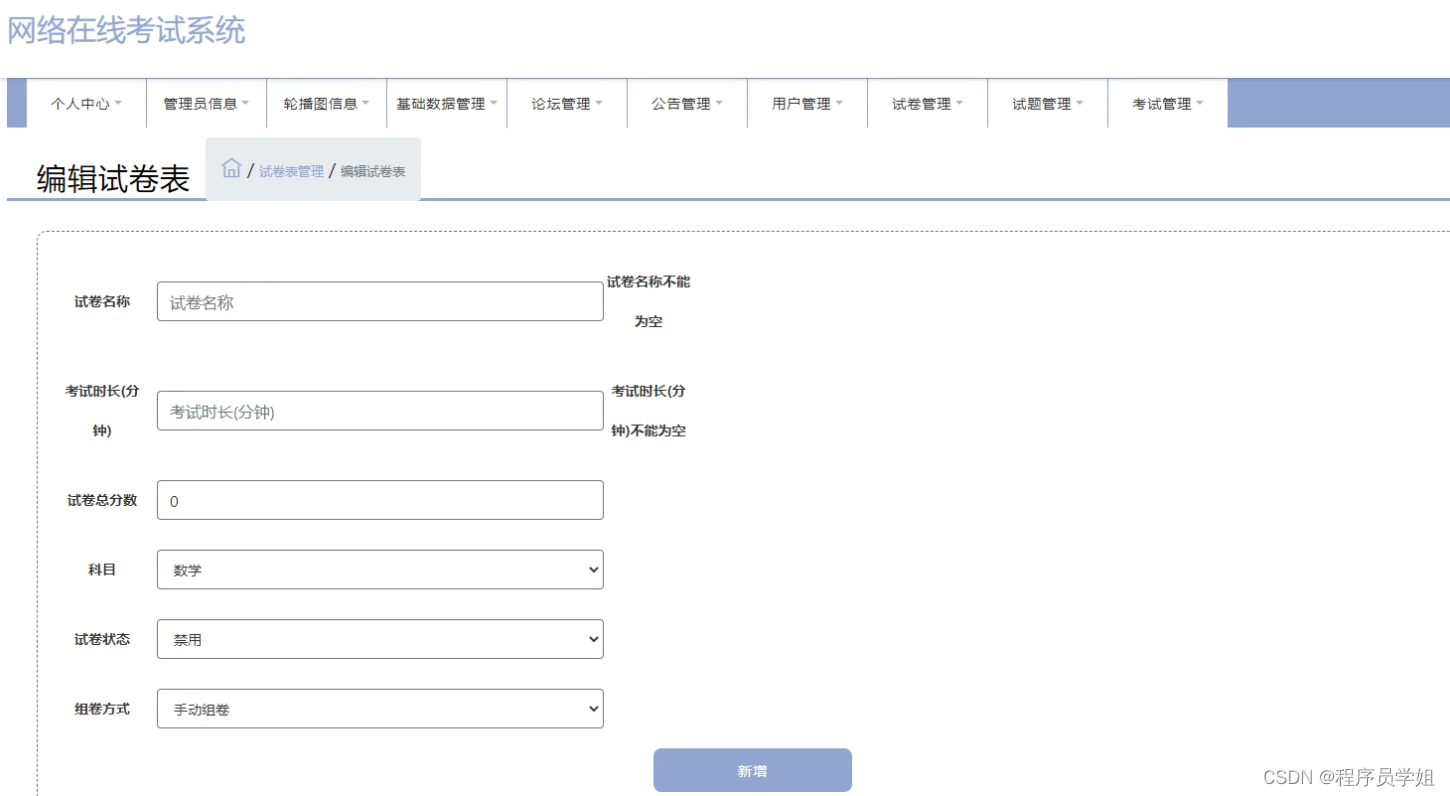Open the 试卷状态 dropdown showing 禁用

[x=380, y=639]
